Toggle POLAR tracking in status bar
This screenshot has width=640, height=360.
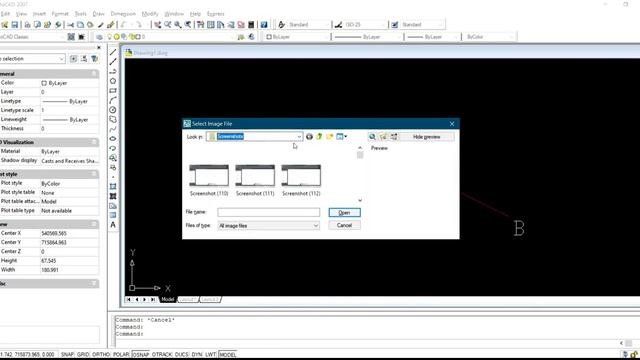(x=121, y=354)
